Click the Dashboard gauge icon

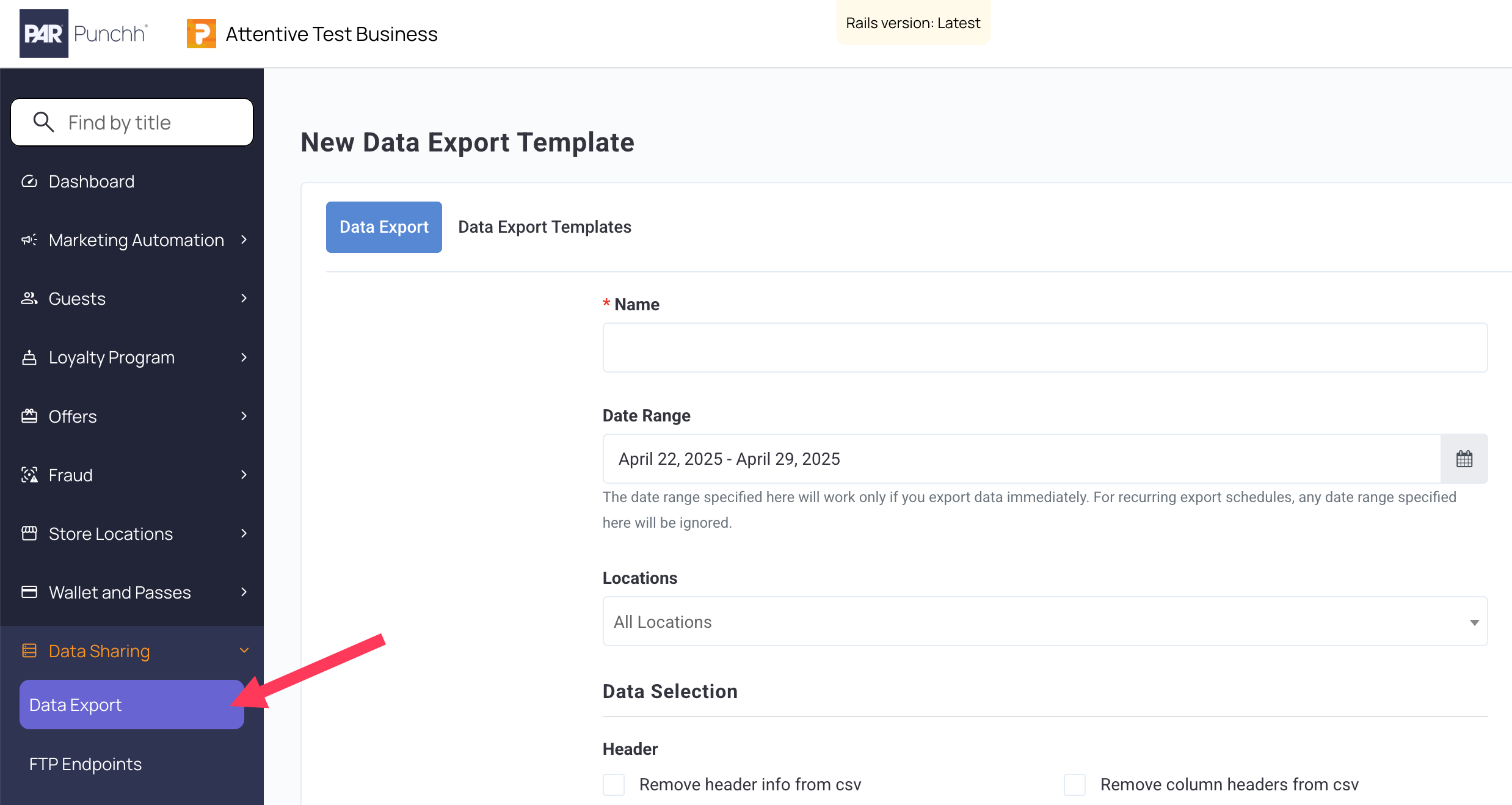(x=29, y=181)
